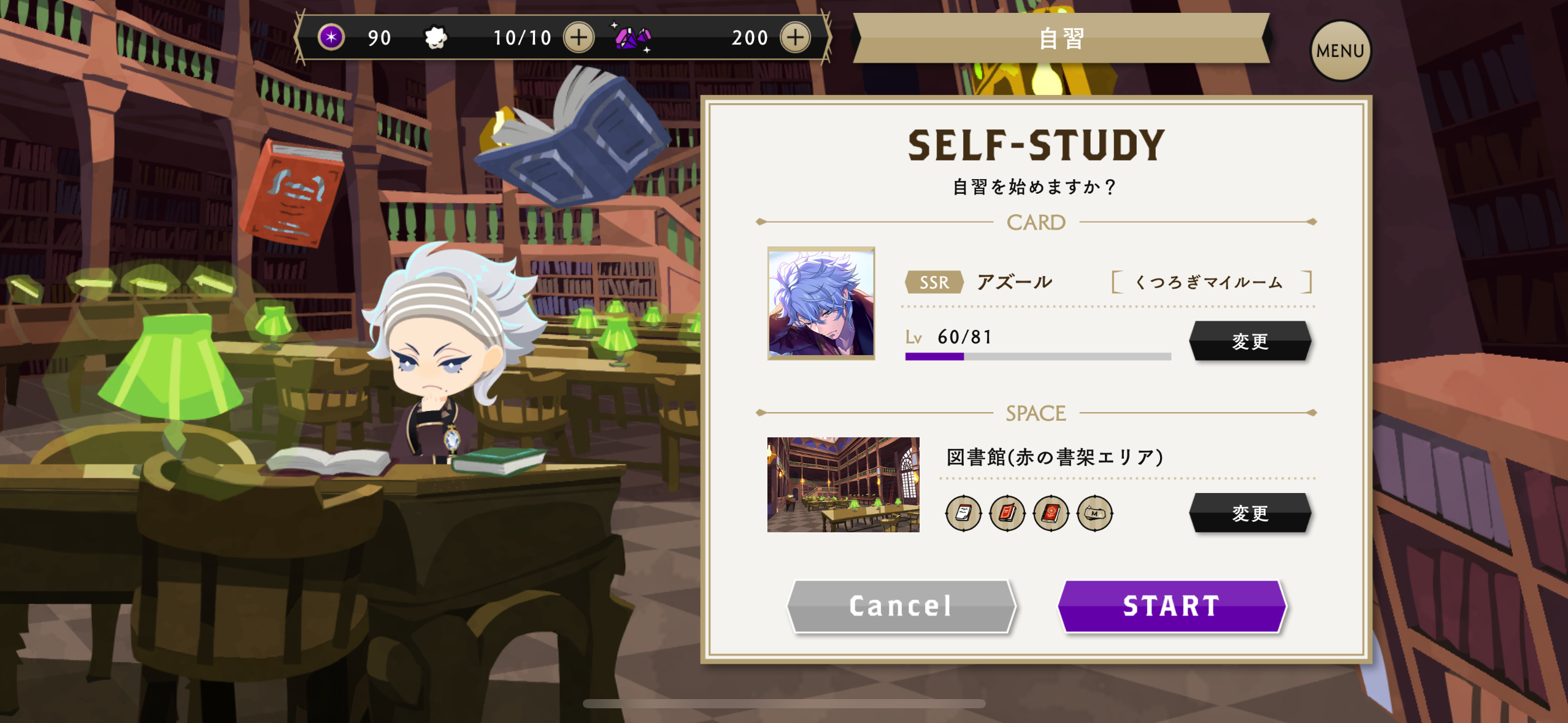Open the round MENU button
The height and width of the screenshot is (723, 1568).
coord(1340,51)
